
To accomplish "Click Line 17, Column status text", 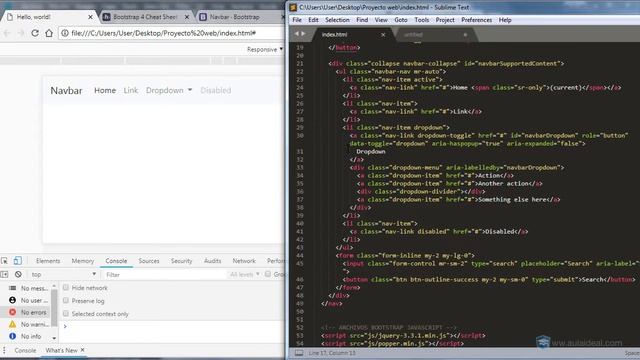I will pyautogui.click(x=332, y=353).
